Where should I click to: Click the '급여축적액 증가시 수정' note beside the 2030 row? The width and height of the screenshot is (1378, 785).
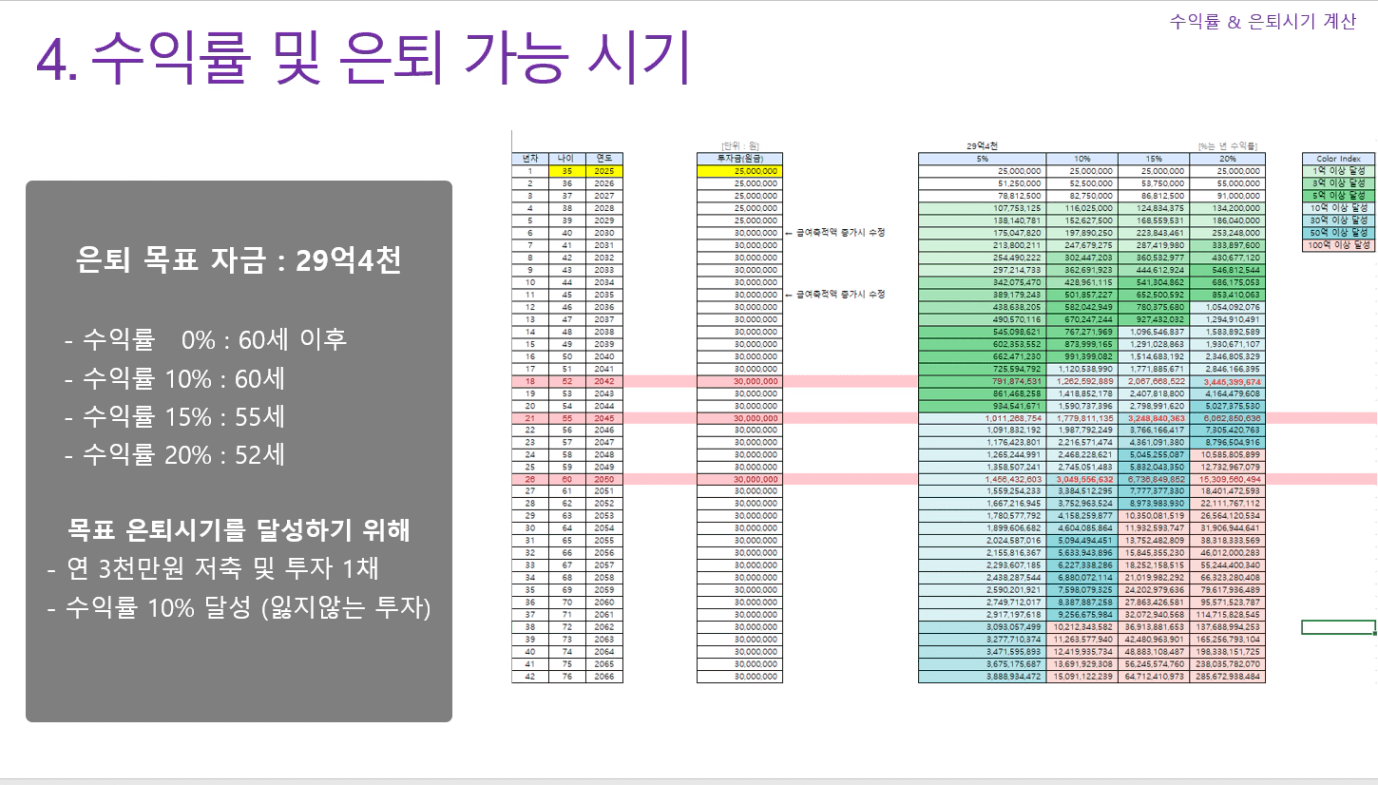point(835,232)
